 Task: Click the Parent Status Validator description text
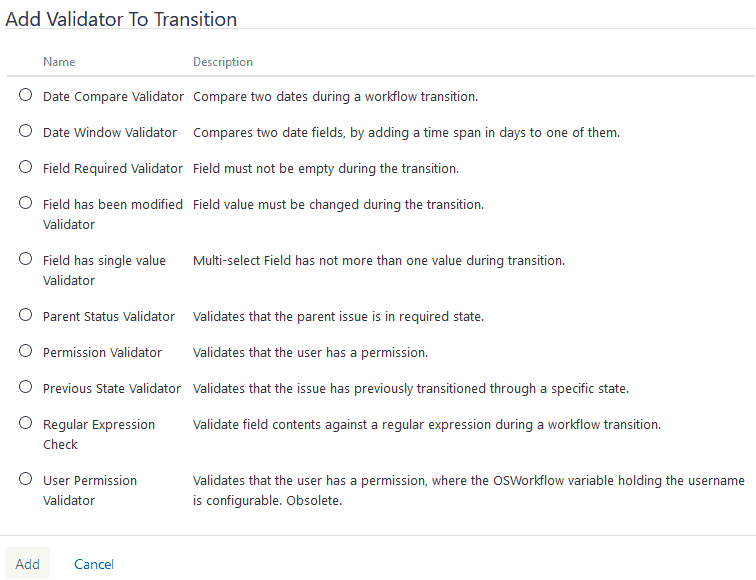(x=338, y=317)
